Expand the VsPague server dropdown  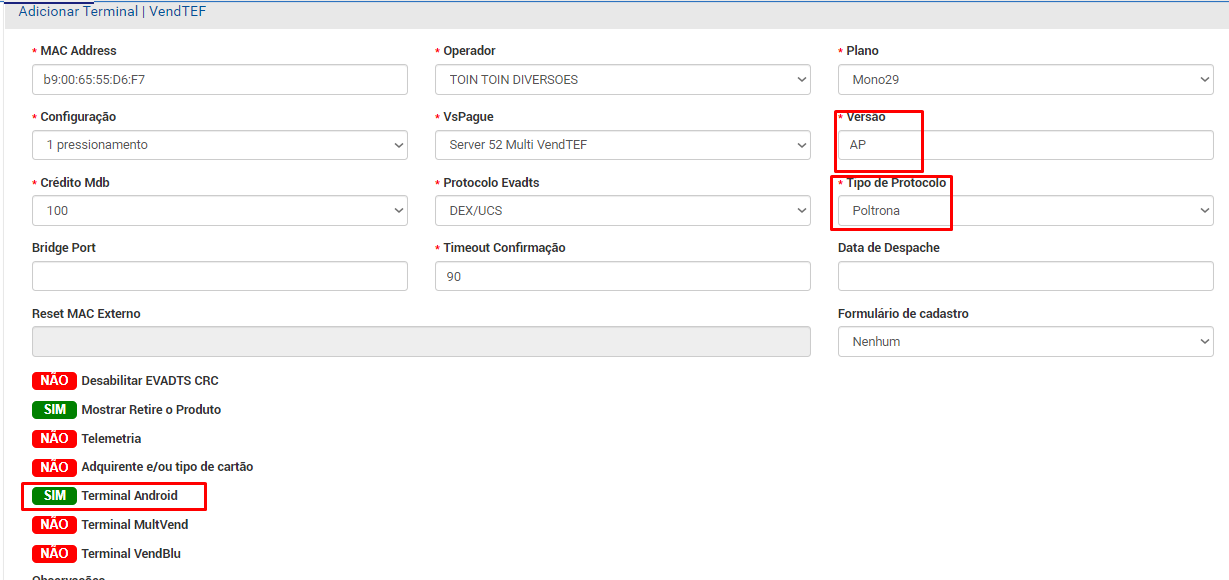tap(623, 145)
